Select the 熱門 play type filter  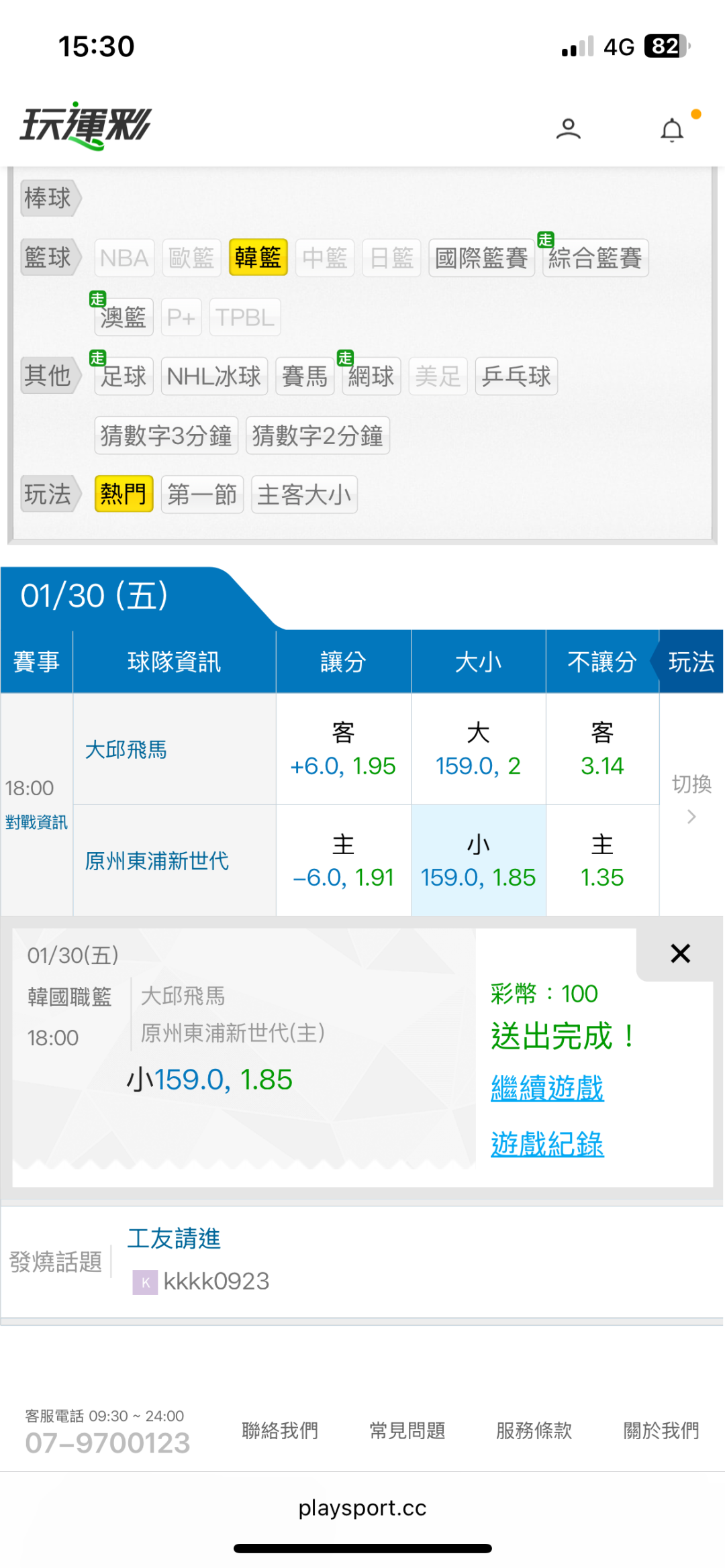(124, 494)
